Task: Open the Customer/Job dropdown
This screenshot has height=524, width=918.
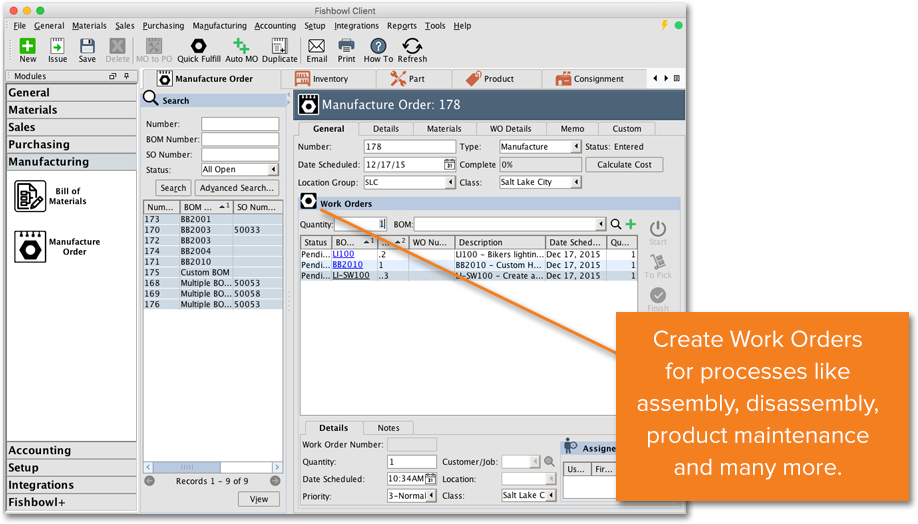Action: [535, 462]
